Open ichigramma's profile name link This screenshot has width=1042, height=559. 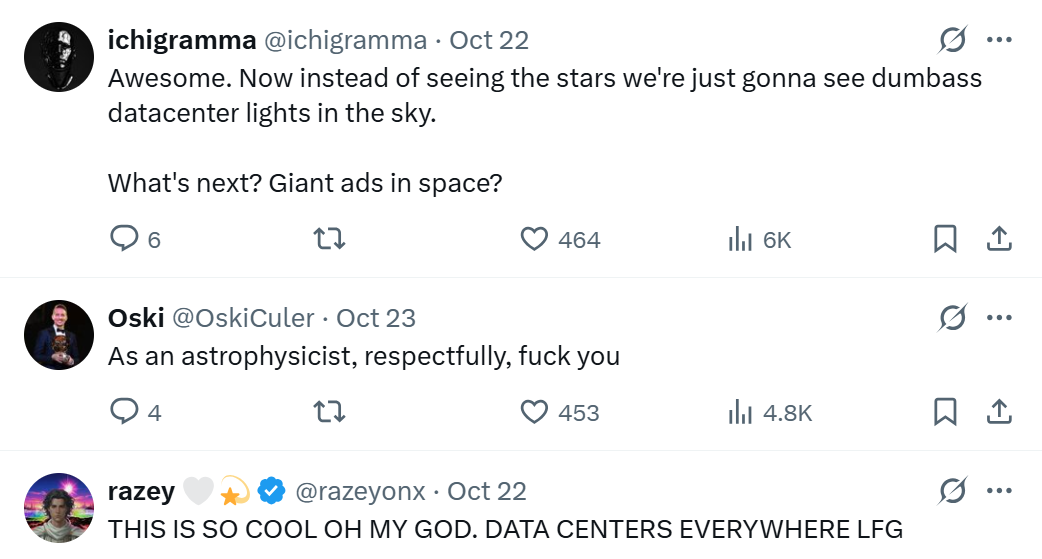(181, 40)
